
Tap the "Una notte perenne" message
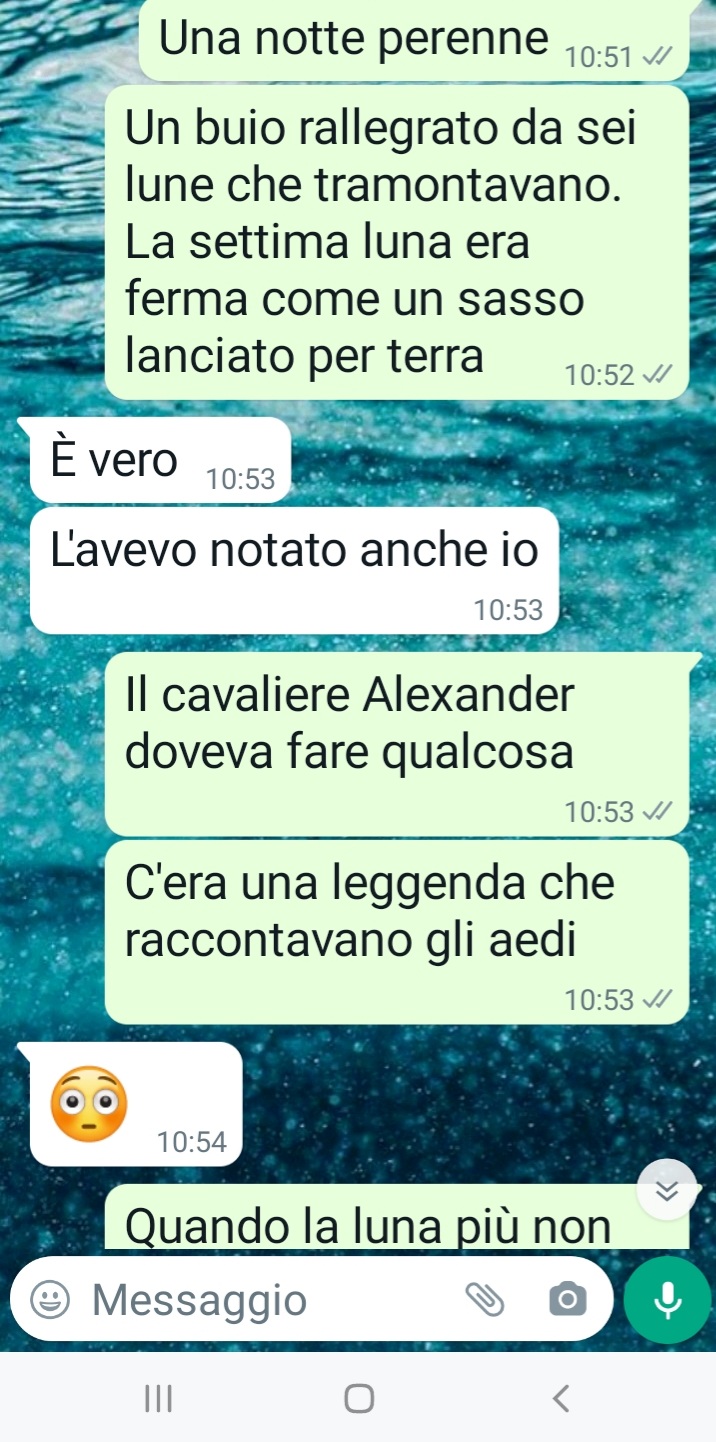pos(414,40)
